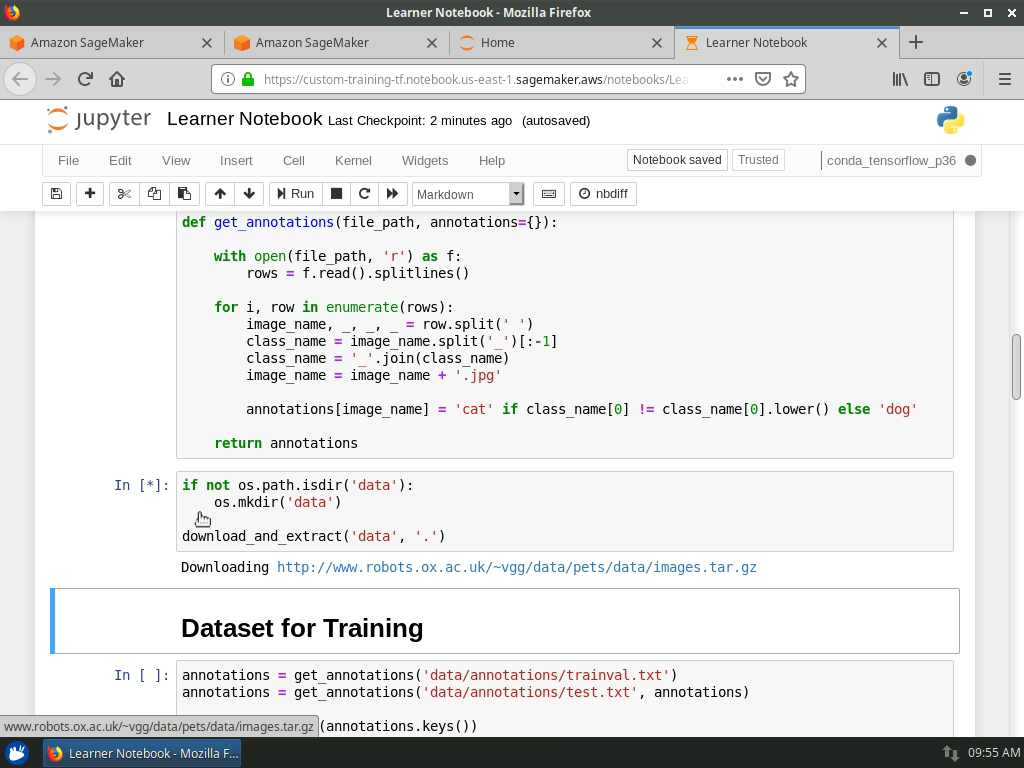
Task: Open the Markdown cell type dropdown
Action: click(467, 194)
